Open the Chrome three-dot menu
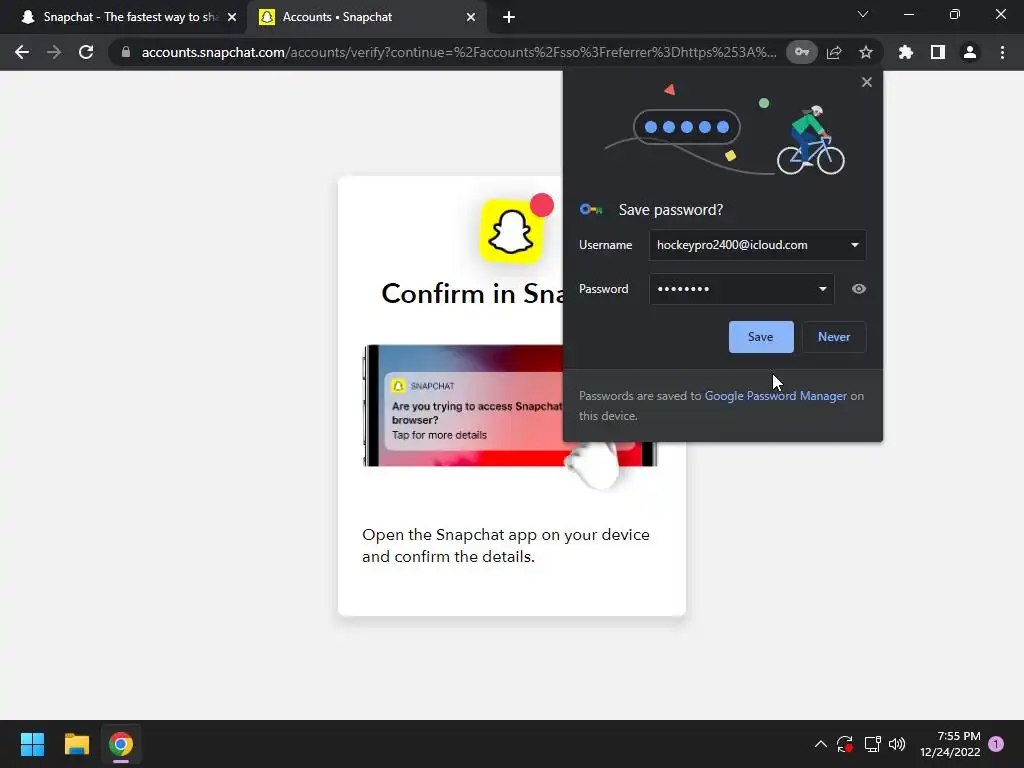Screen dimensions: 1024x768 pyautogui.click(x=1002, y=52)
